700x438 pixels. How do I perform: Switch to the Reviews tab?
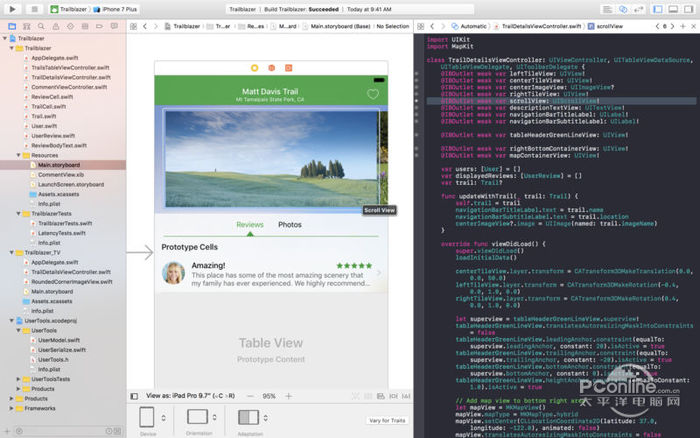pyautogui.click(x=250, y=225)
